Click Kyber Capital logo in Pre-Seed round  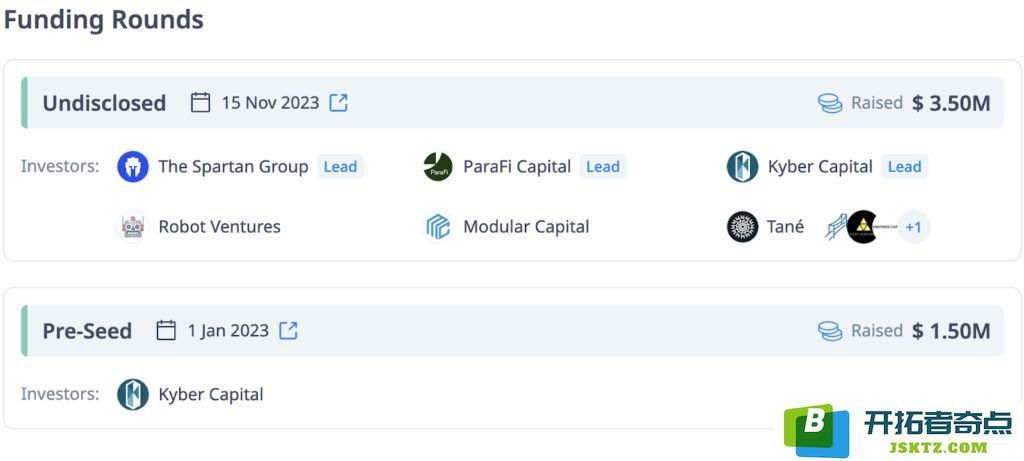tap(133, 394)
